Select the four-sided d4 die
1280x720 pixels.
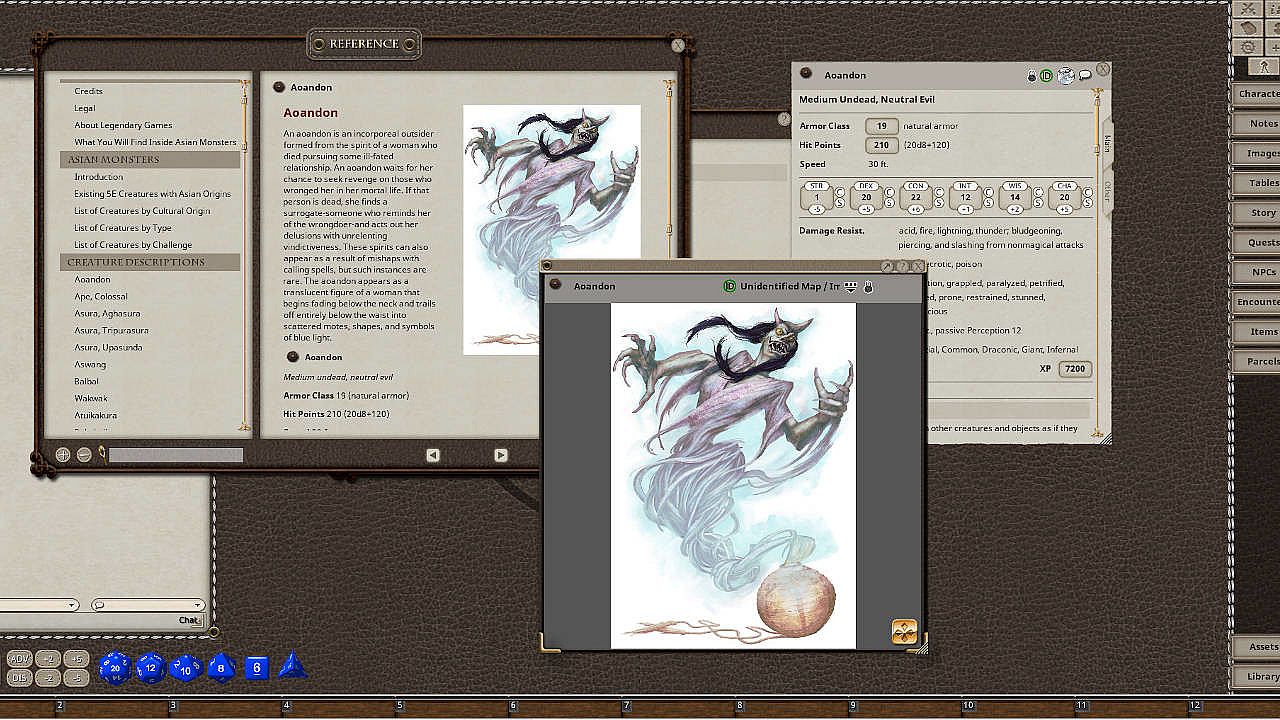[x=292, y=666]
